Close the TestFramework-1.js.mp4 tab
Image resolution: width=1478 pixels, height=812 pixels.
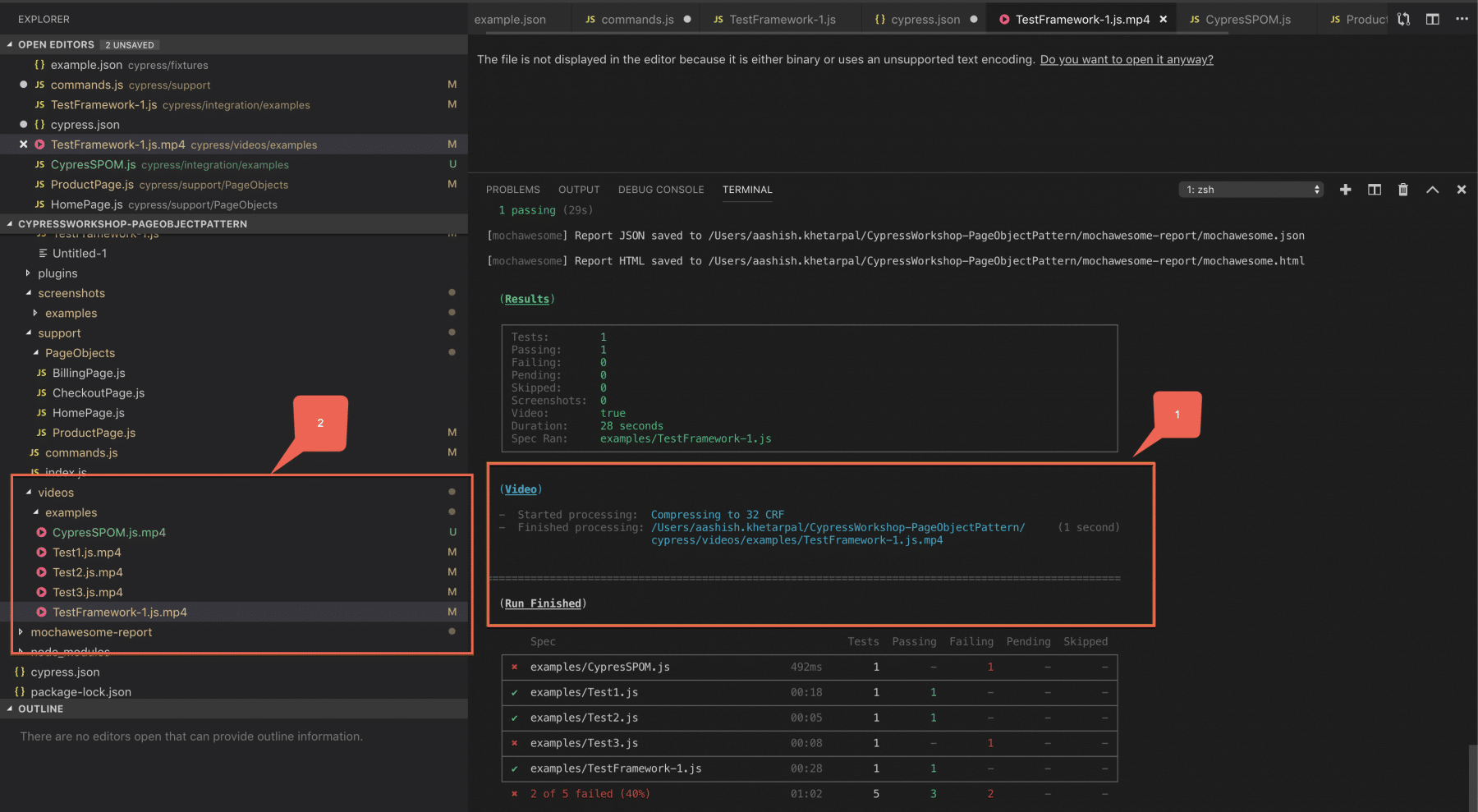pyautogui.click(x=1164, y=20)
